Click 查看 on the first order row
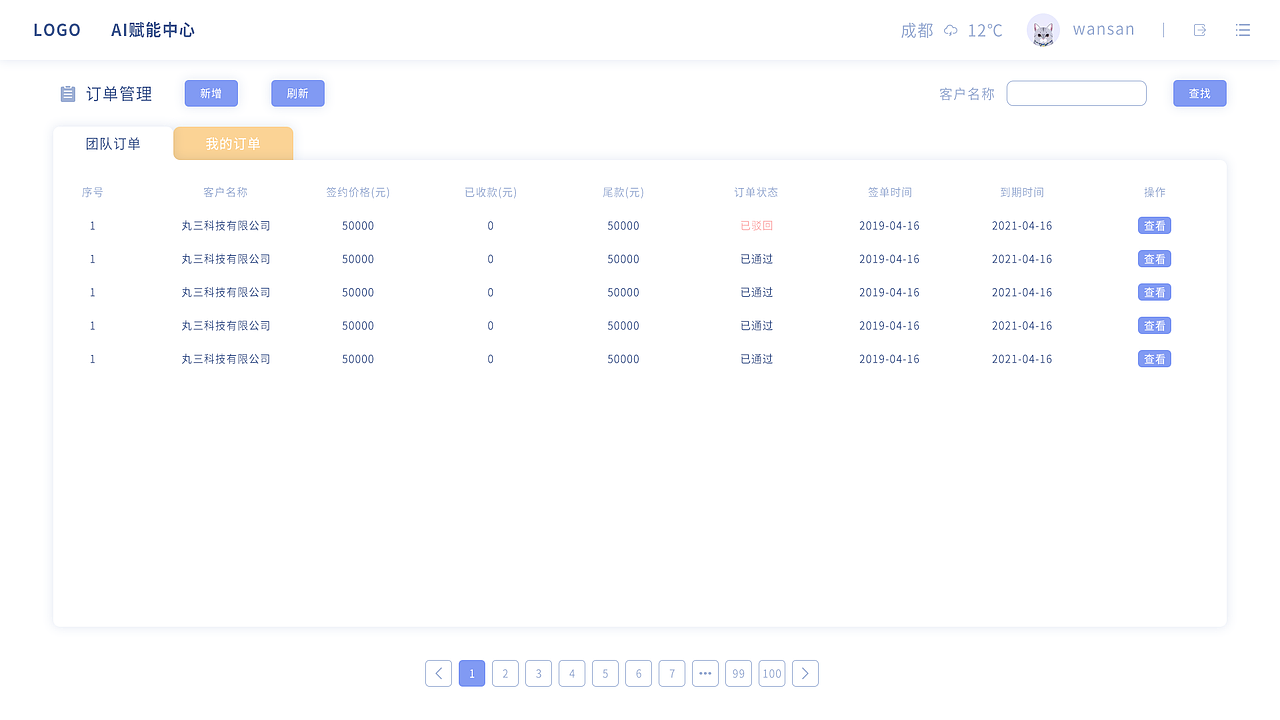The height and width of the screenshot is (720, 1280). pyautogui.click(x=1154, y=226)
